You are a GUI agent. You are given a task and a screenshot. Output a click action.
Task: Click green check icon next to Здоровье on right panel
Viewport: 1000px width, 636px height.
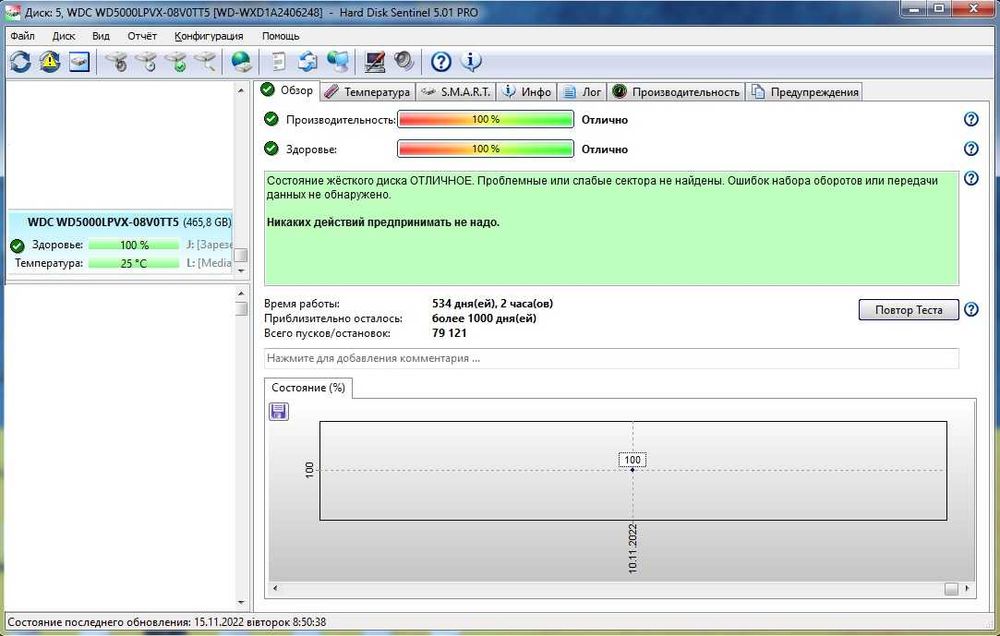[x=271, y=149]
